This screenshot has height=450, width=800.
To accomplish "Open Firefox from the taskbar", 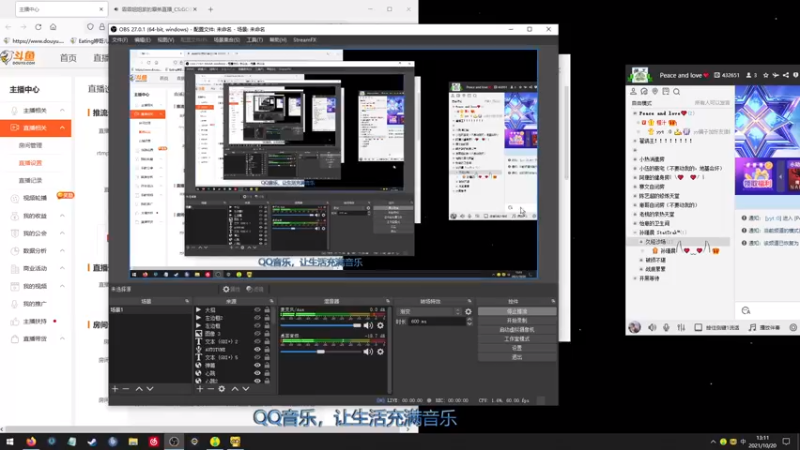I will 31,442.
